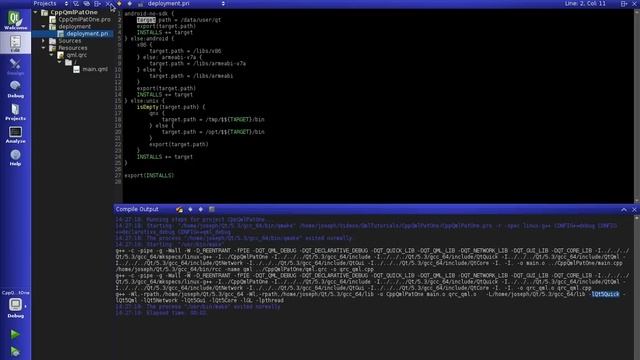Select main.qml in project tree
640x360 pixels.
(95, 69)
